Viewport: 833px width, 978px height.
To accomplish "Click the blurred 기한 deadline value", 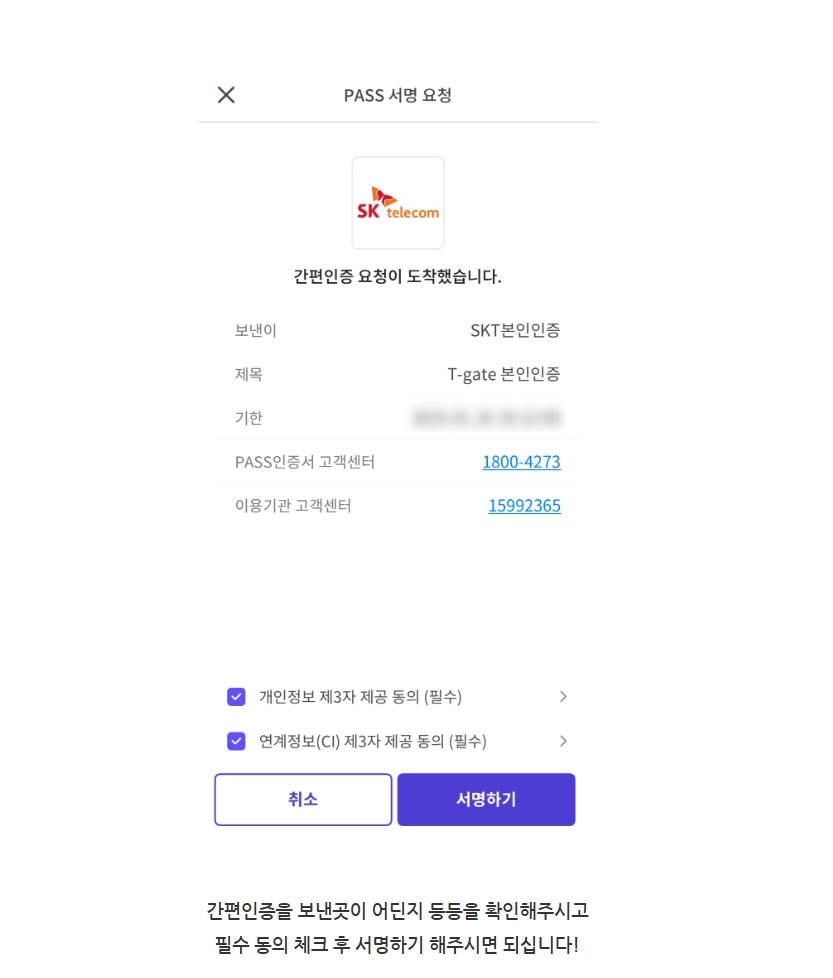I will pyautogui.click(x=486, y=418).
